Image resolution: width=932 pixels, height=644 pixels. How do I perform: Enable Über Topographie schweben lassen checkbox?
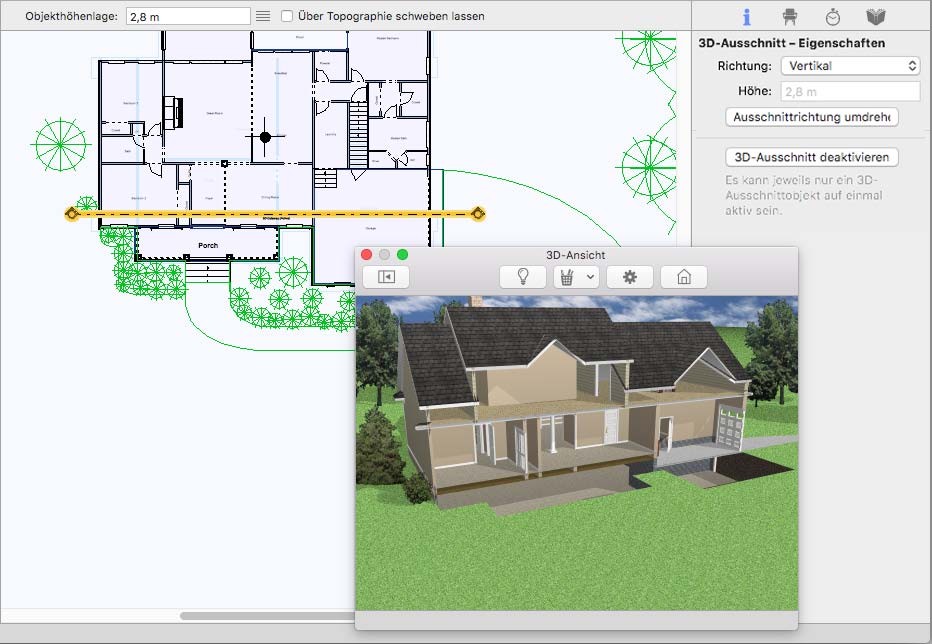point(286,16)
